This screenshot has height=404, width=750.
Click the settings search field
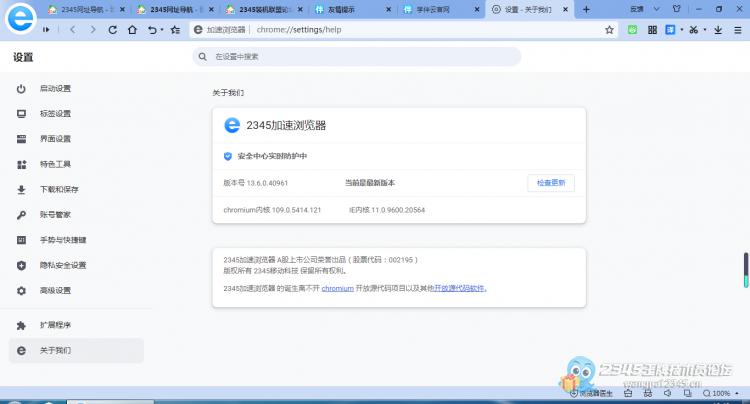357,56
